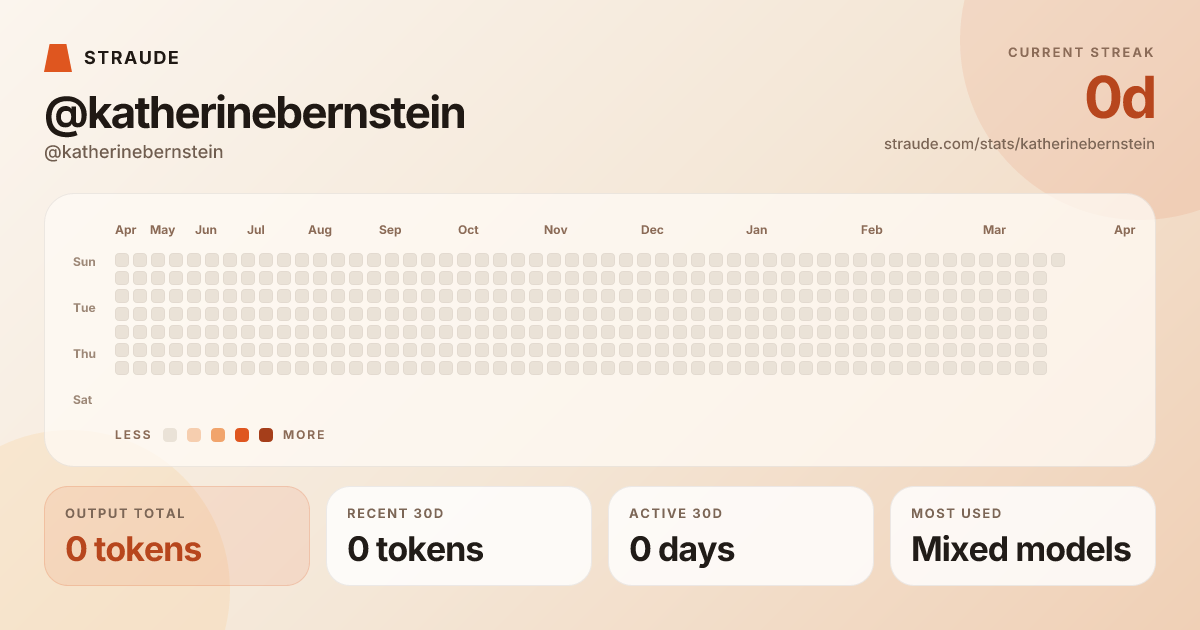Viewport: 1200px width, 630px height.
Task: Click the last Sunday cell in heatmap
Action: (x=1058, y=260)
